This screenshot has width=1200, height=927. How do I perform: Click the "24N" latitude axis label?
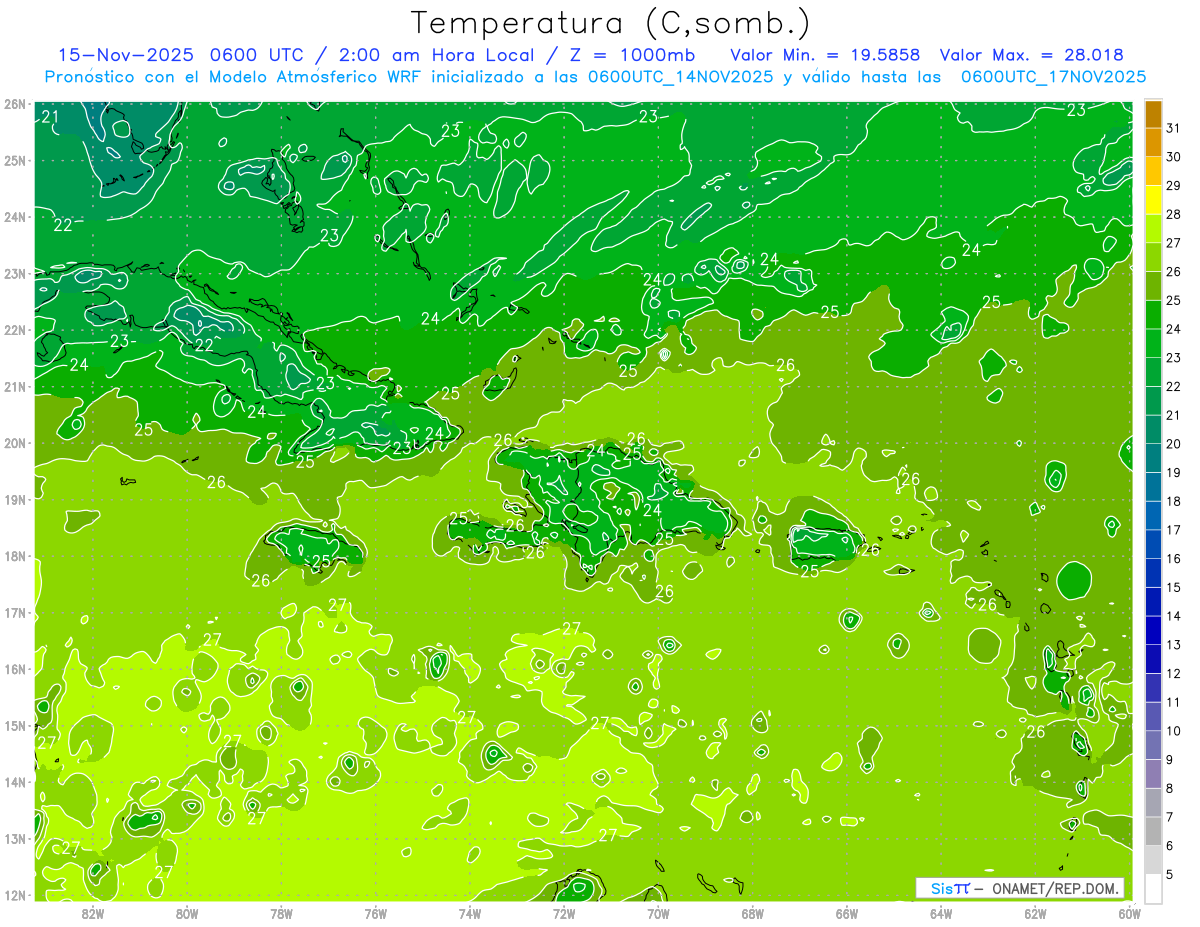tap(15, 217)
